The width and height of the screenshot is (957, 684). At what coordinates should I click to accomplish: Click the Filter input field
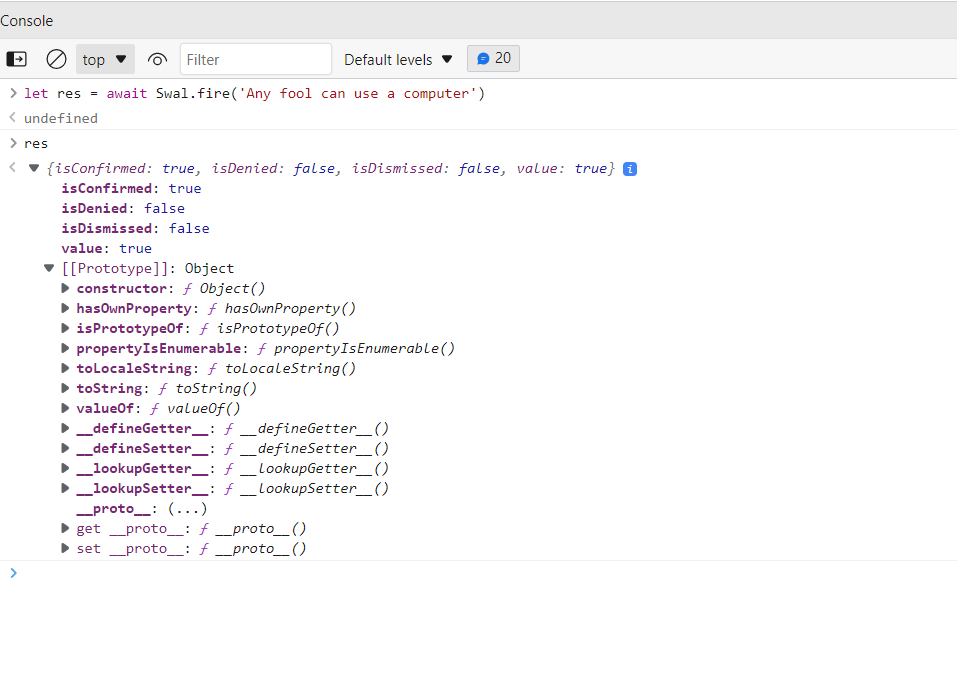click(x=255, y=59)
